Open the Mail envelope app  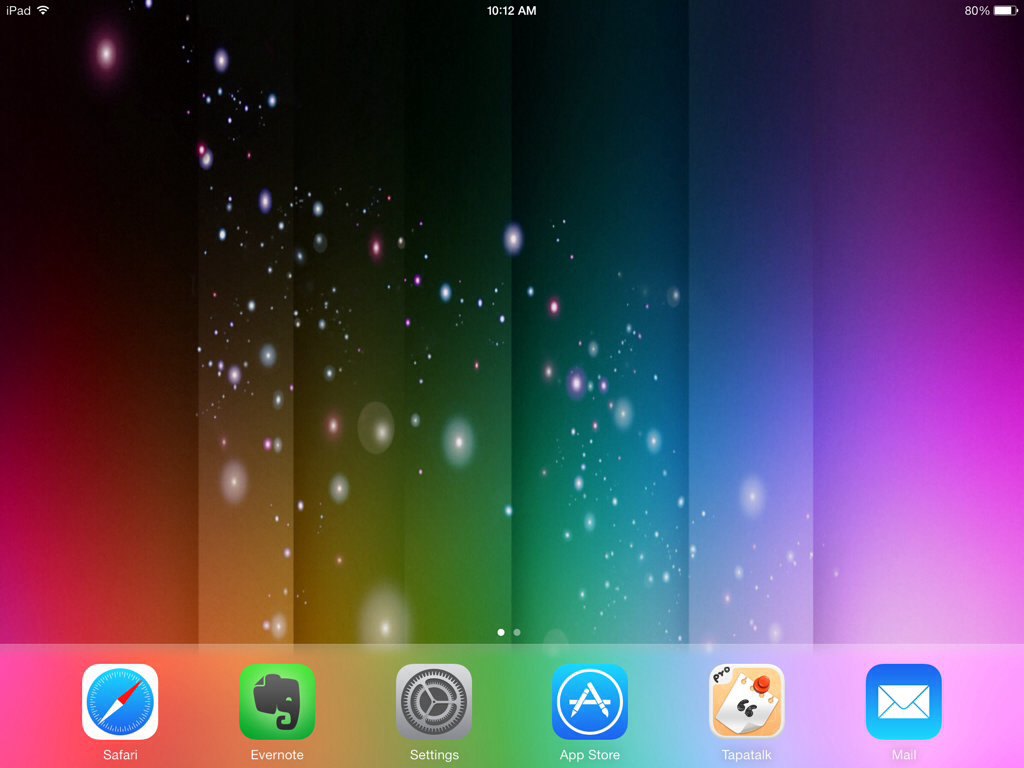pyautogui.click(x=904, y=702)
